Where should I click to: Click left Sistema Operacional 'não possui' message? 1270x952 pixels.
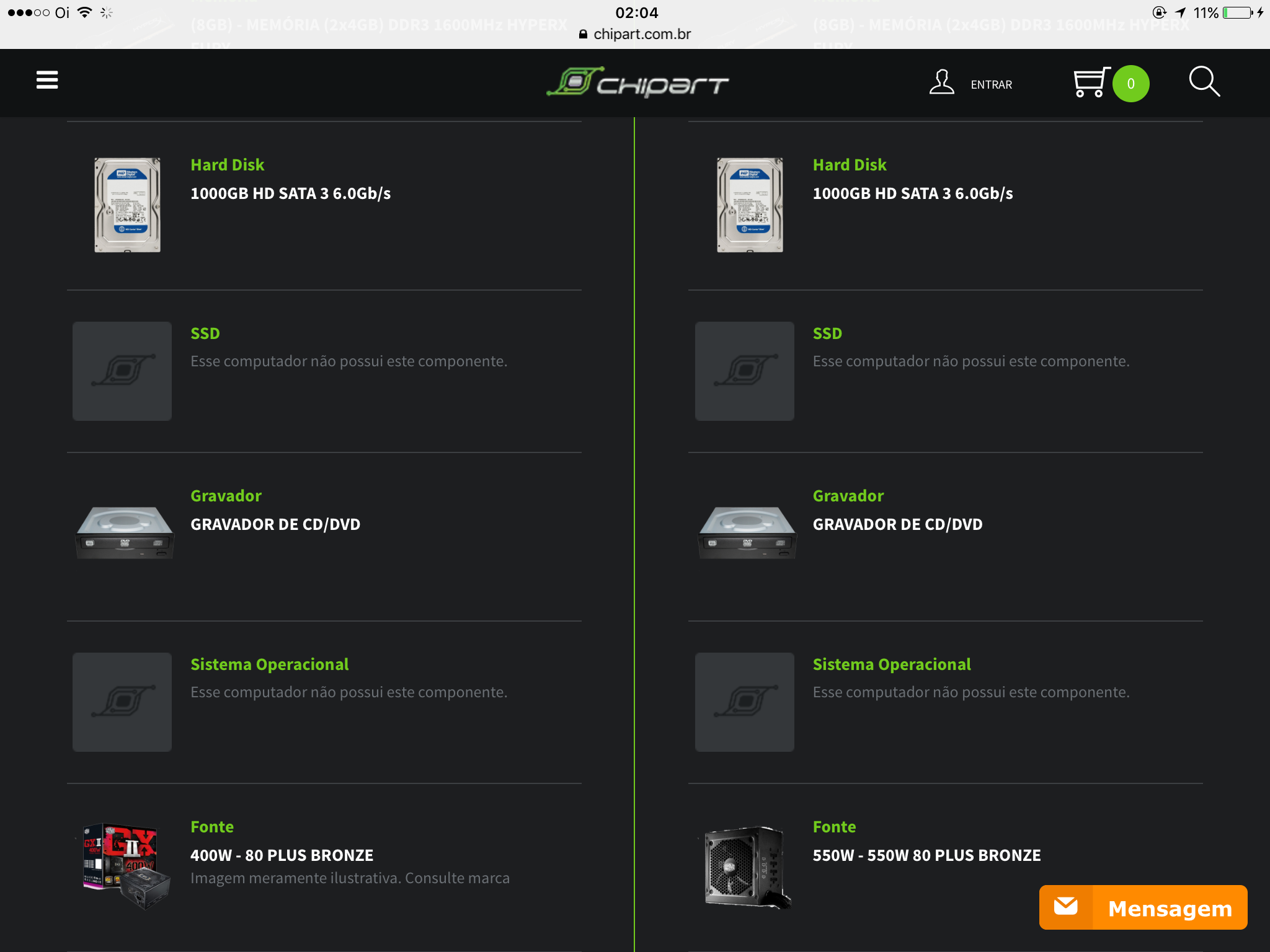(x=349, y=692)
